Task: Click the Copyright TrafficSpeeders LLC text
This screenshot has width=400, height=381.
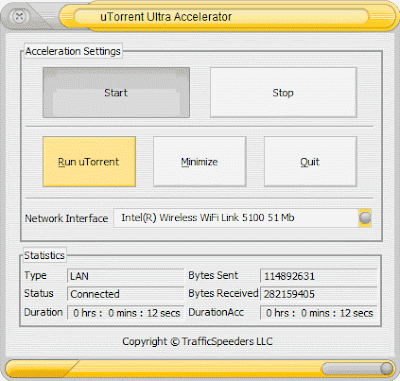Action: [x=197, y=341]
